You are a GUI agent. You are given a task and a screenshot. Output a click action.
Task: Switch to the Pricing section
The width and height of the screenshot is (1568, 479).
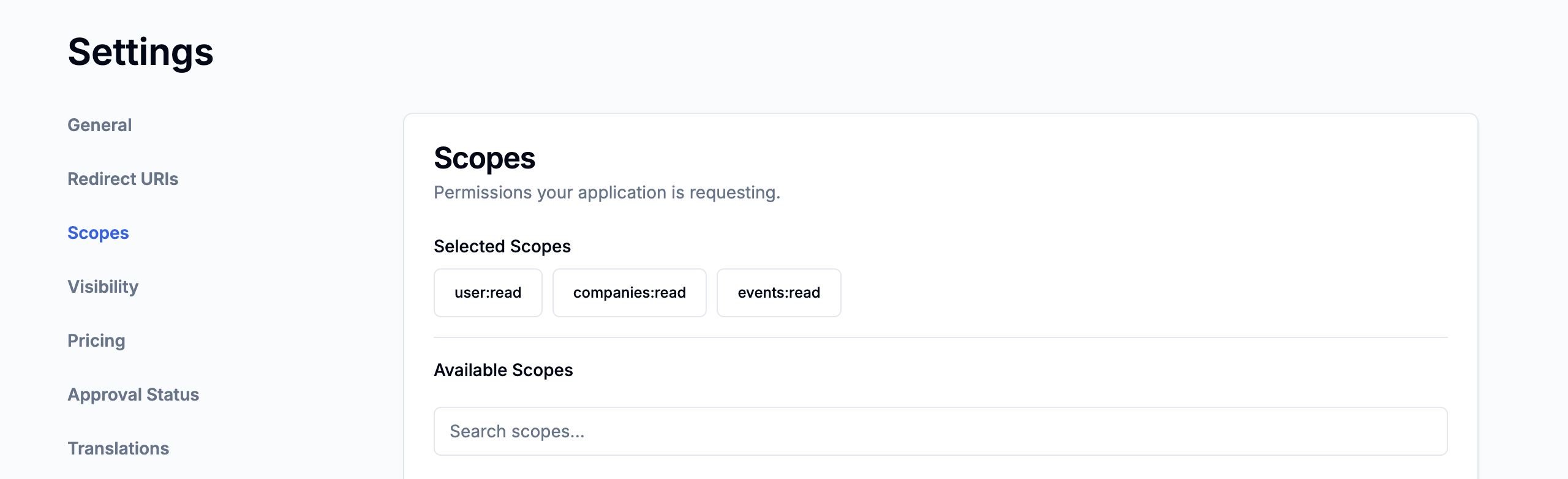[x=96, y=341]
